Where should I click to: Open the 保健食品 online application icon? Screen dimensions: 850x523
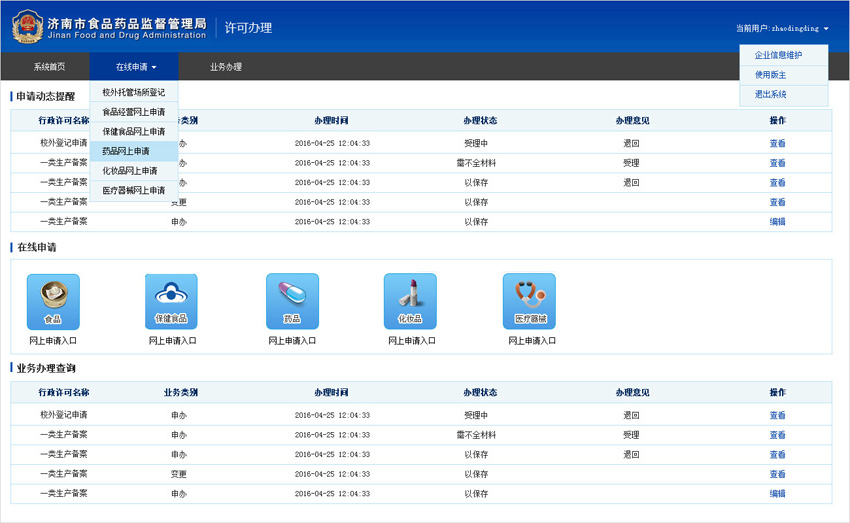[171, 301]
